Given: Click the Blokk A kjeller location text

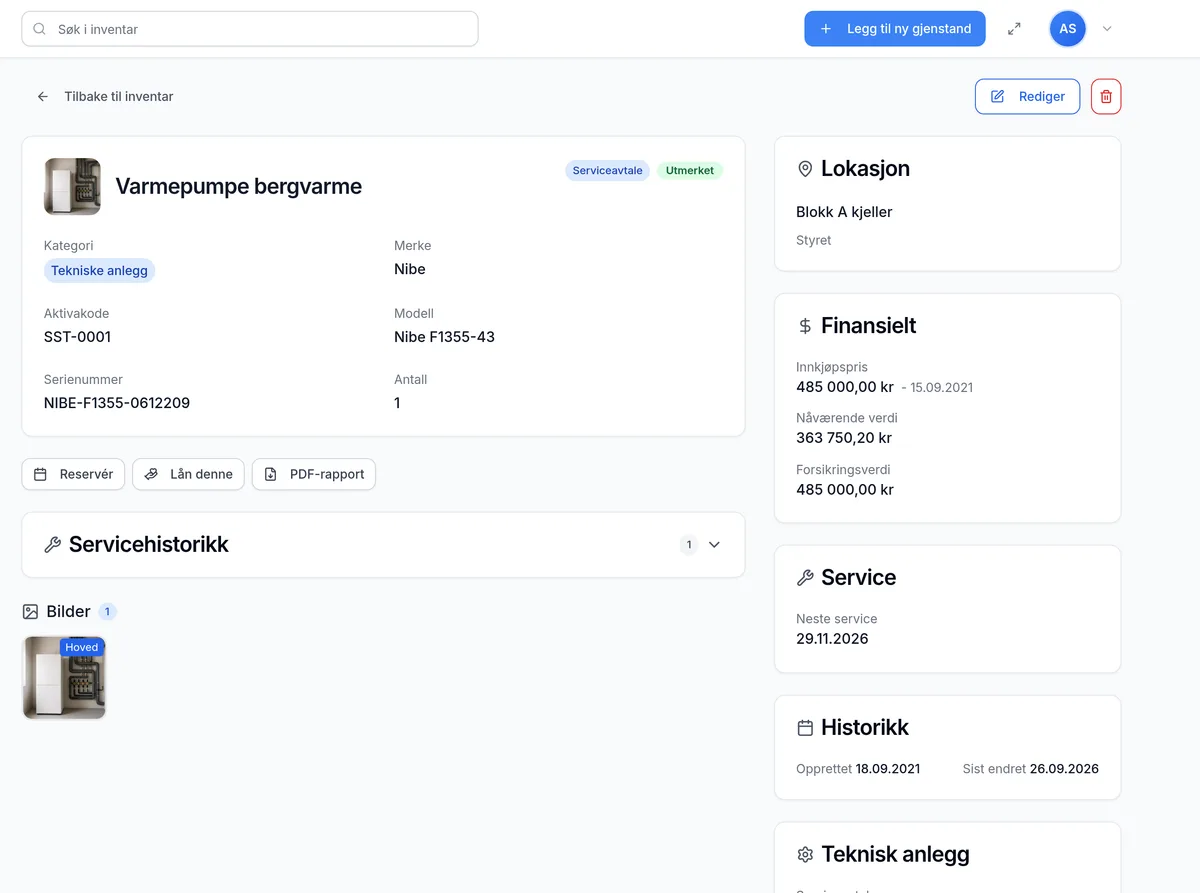Looking at the screenshot, I should [844, 212].
